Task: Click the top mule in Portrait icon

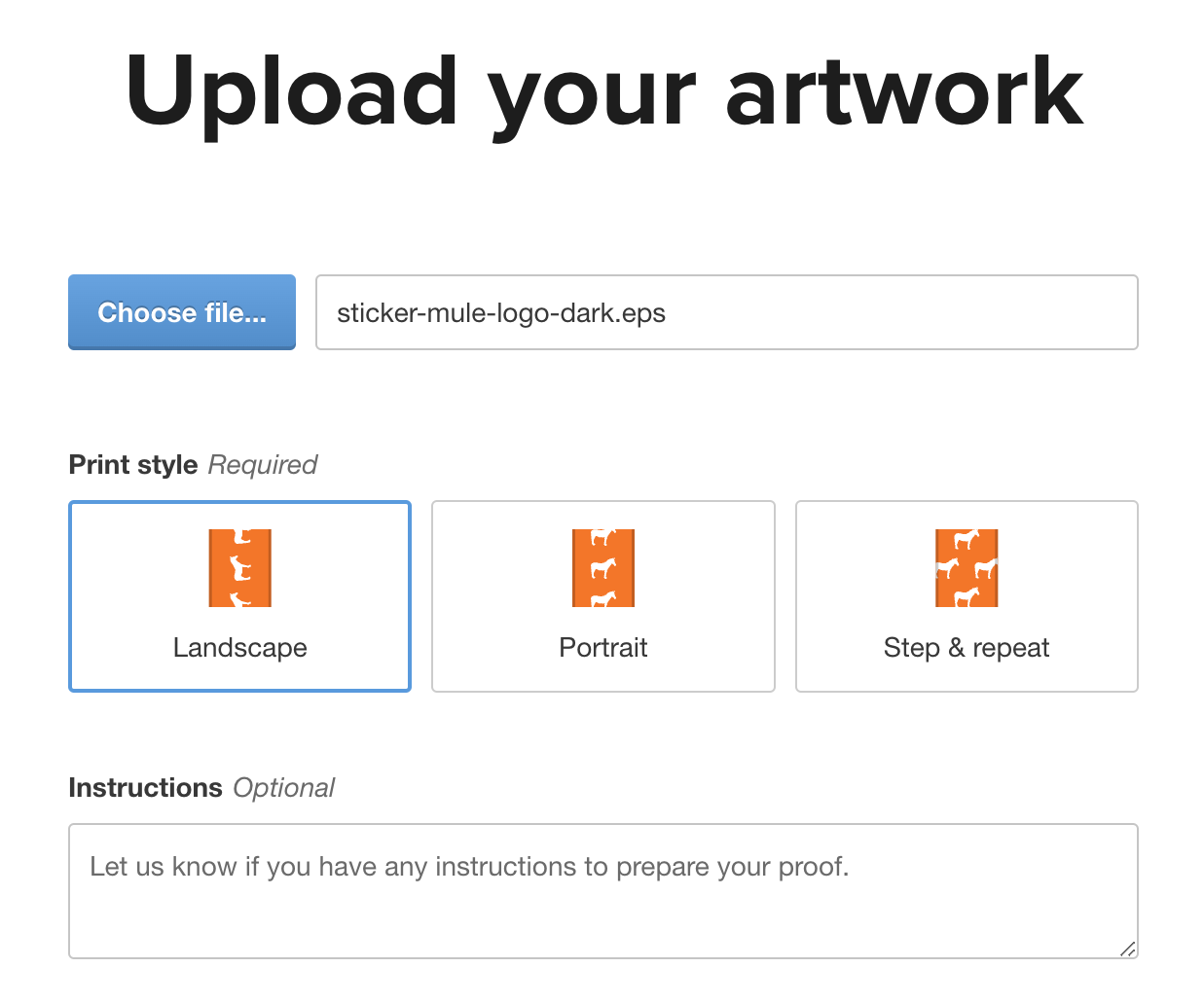Action: pyautogui.click(x=603, y=536)
